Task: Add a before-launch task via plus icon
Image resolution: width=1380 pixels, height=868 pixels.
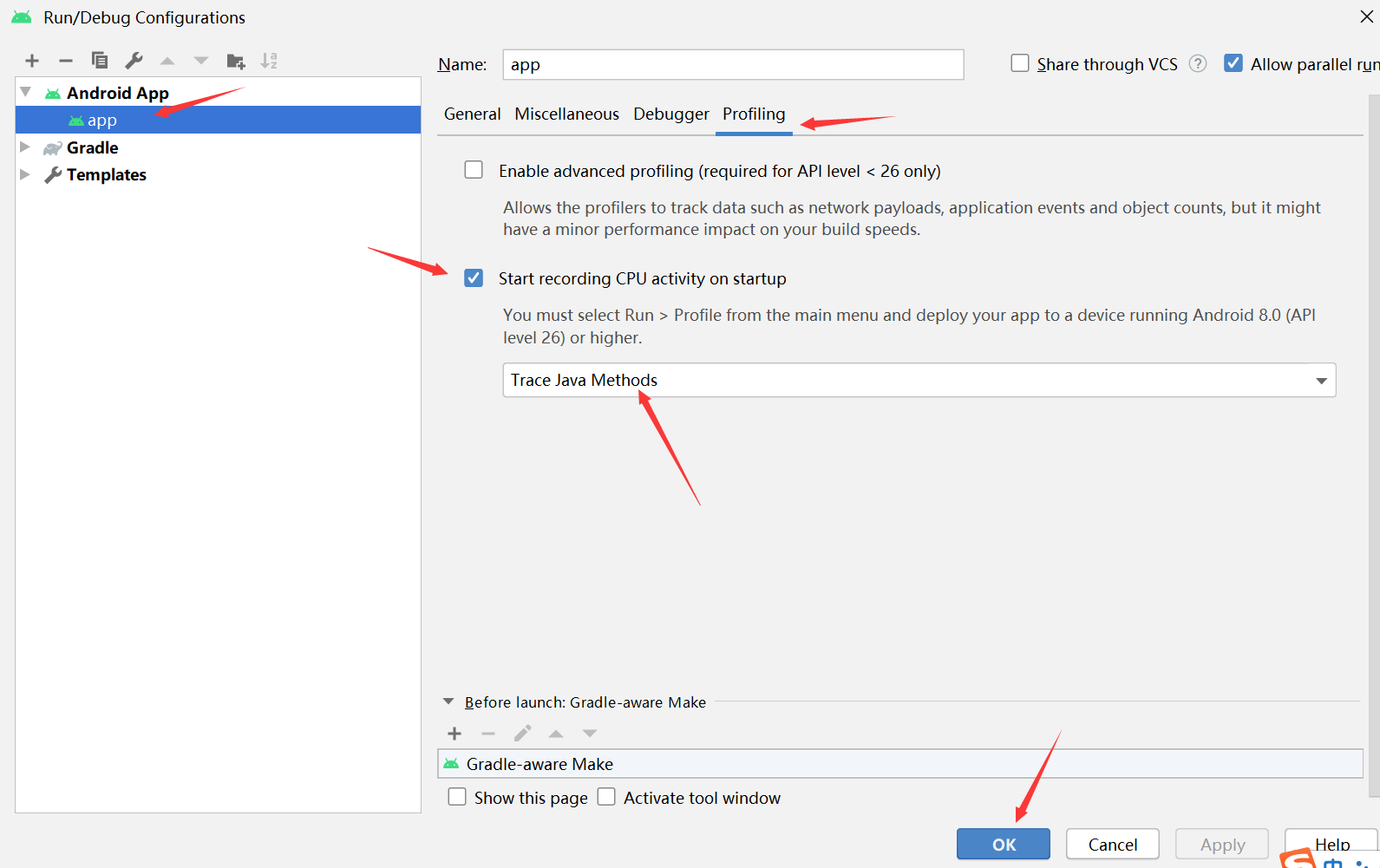Action: click(x=455, y=734)
